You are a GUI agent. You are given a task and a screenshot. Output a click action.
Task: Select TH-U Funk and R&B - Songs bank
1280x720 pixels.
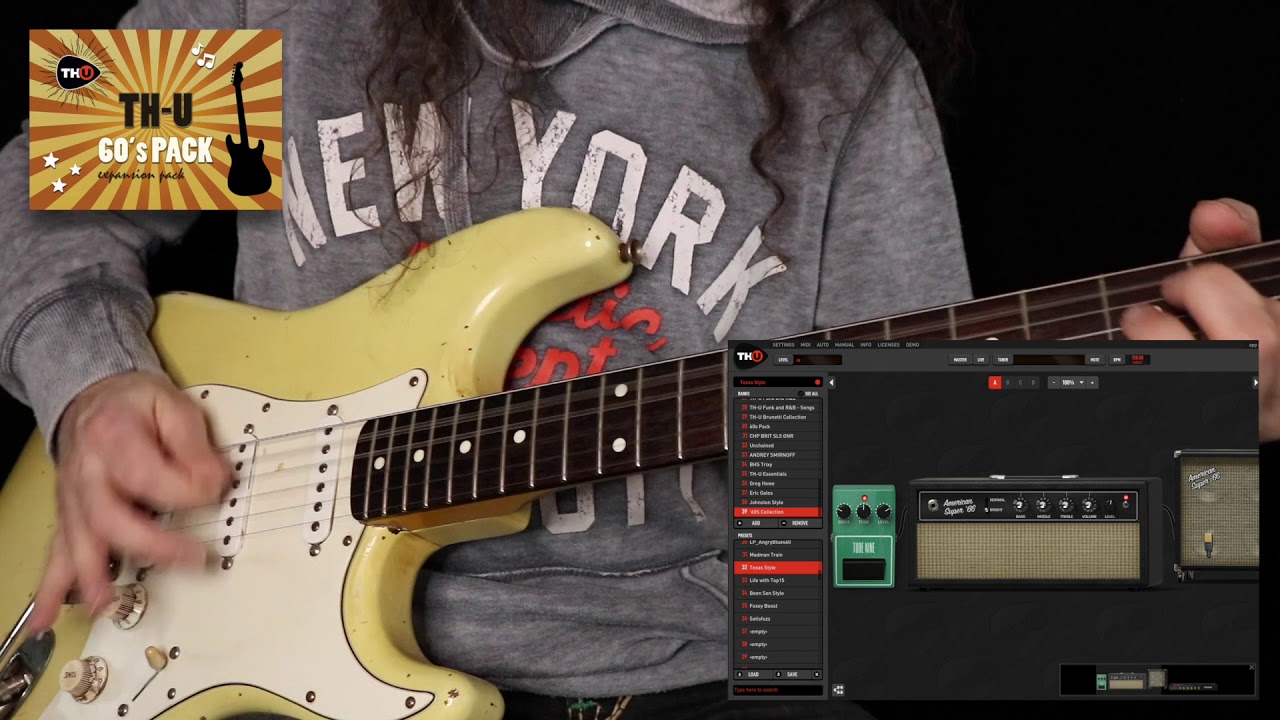(778, 408)
